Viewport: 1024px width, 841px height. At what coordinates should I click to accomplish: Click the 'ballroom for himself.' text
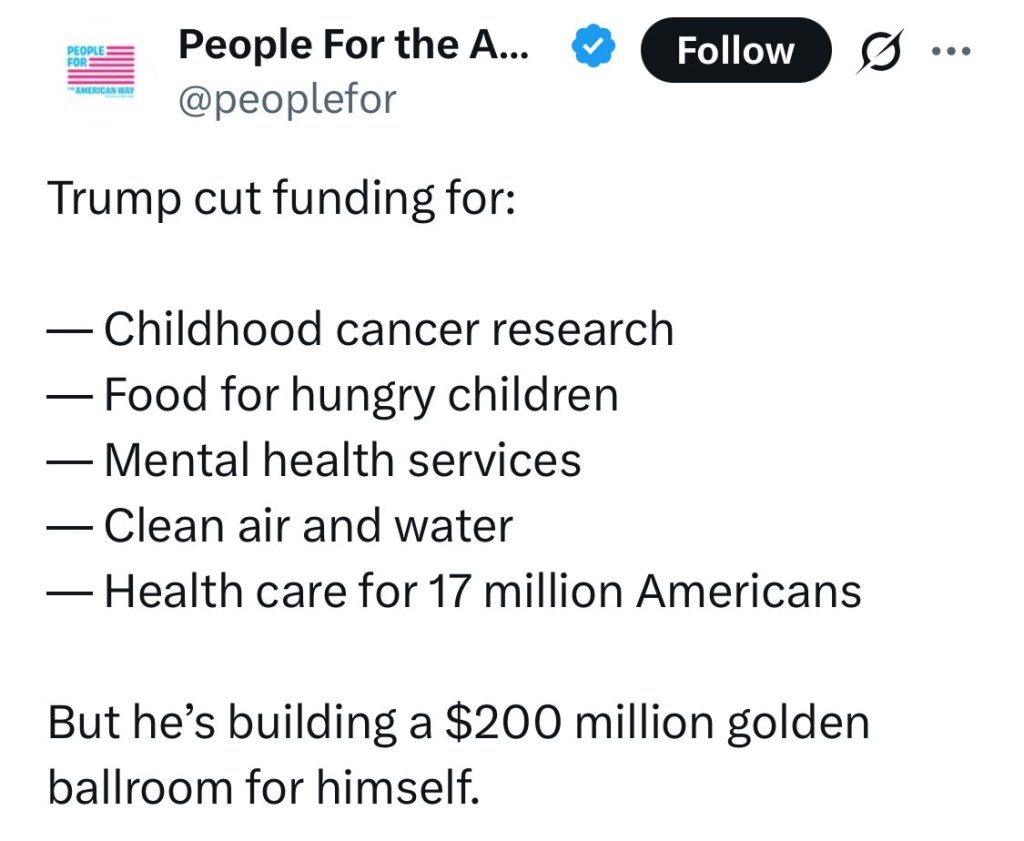(264, 787)
